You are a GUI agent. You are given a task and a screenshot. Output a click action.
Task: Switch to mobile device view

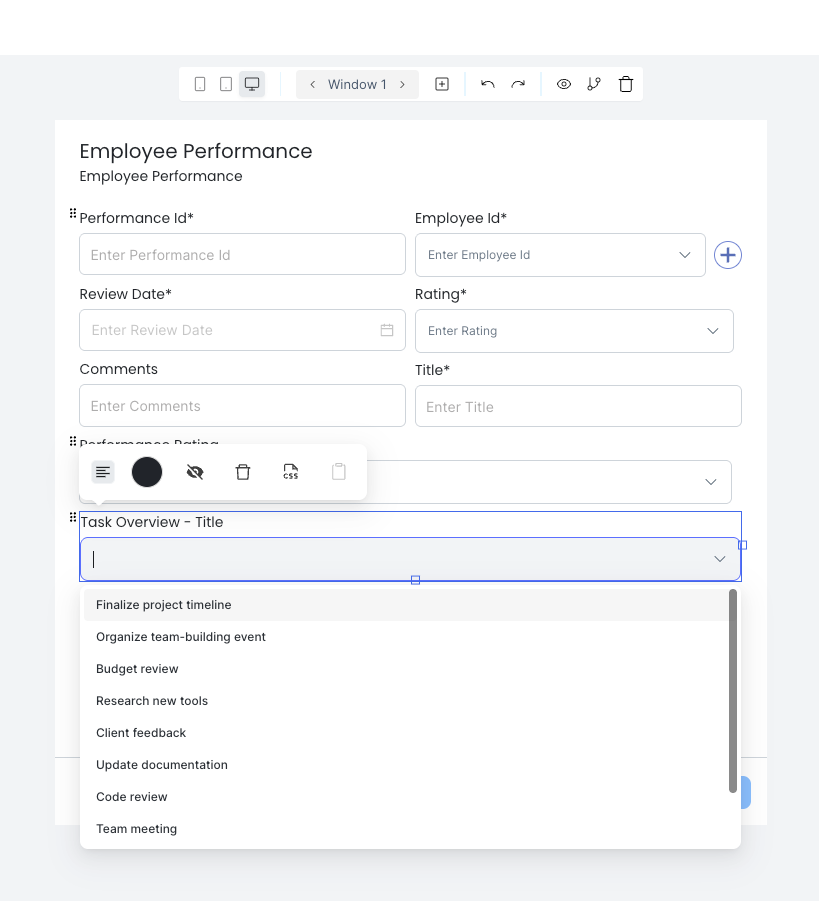click(x=200, y=84)
